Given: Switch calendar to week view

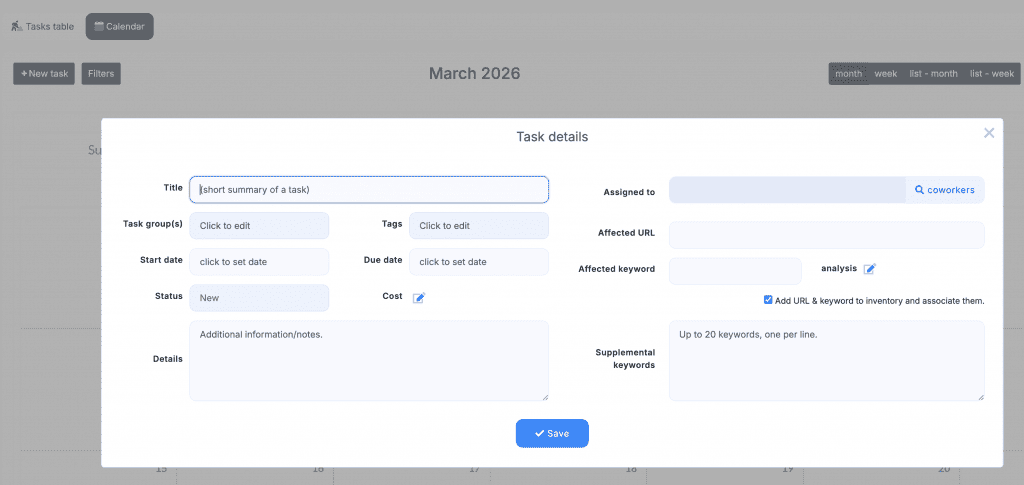Looking at the screenshot, I should [885, 74].
